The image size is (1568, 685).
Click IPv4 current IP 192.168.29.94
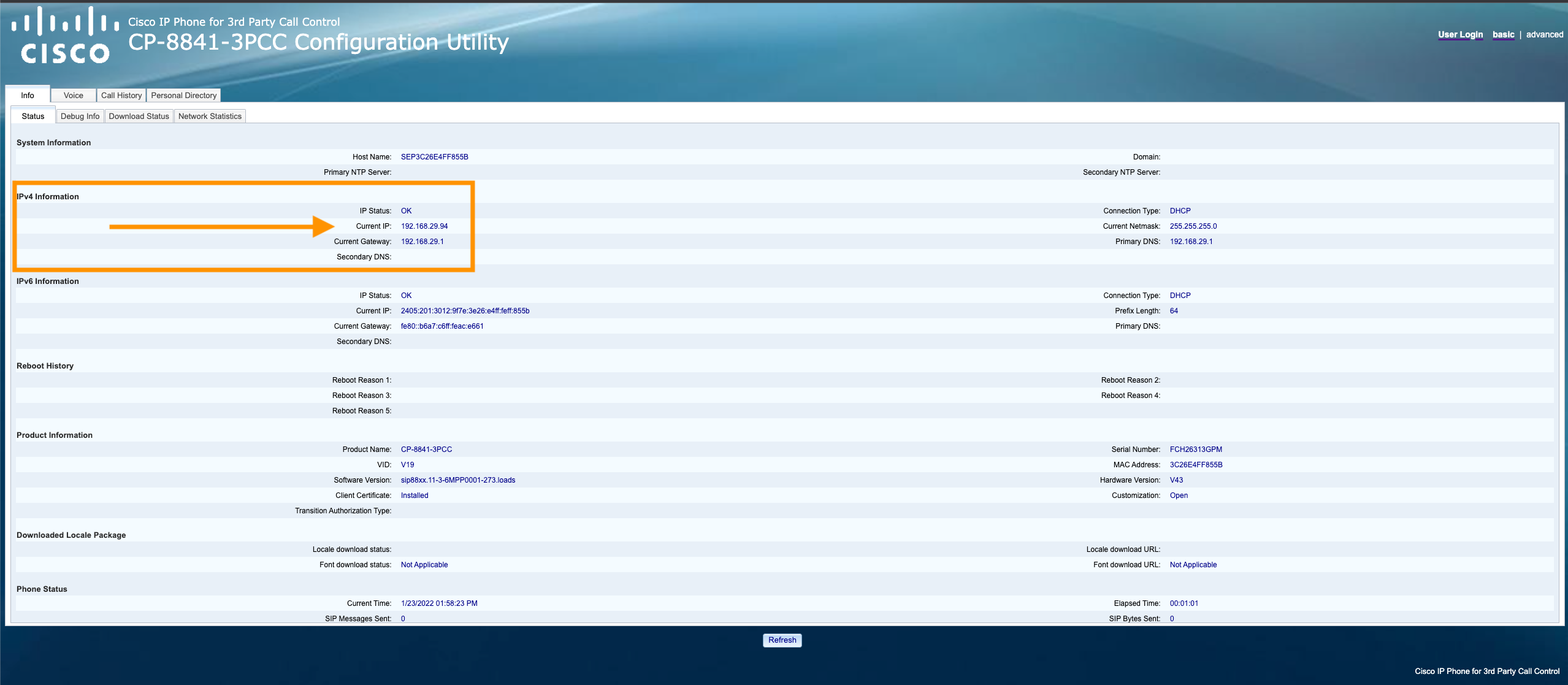point(424,226)
